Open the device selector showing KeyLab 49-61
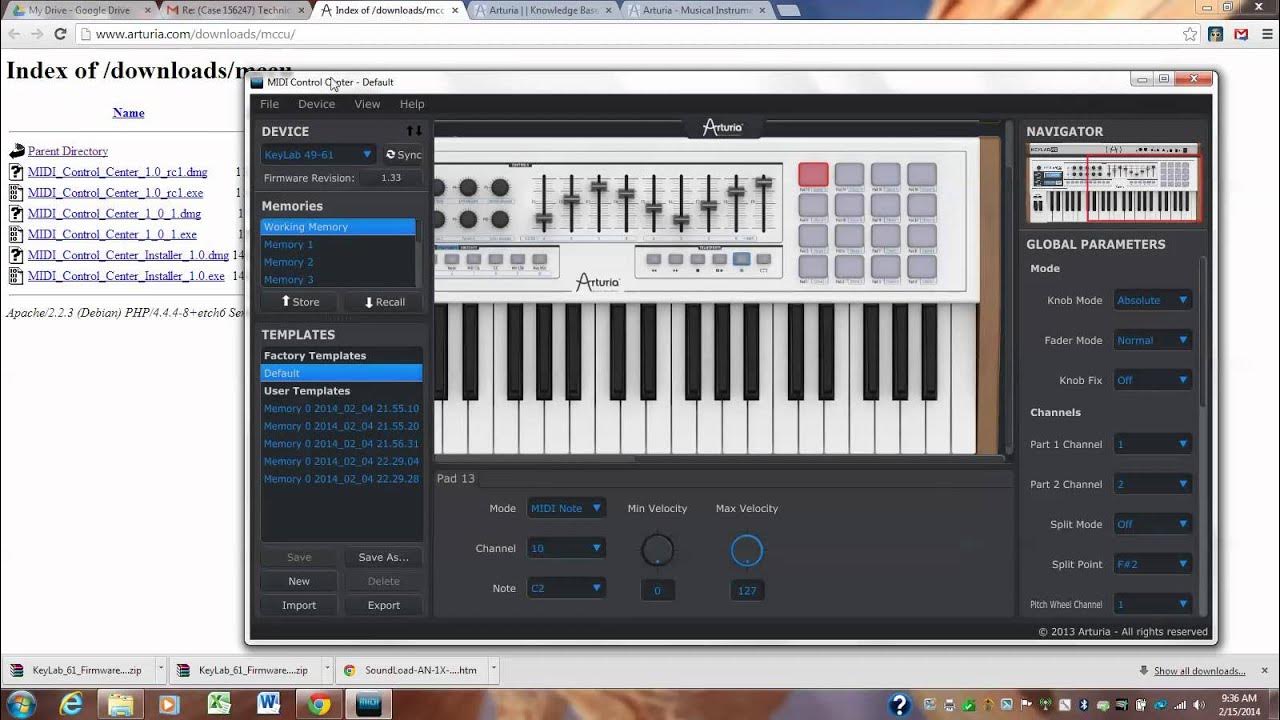Image resolution: width=1280 pixels, height=720 pixels. 318,154
